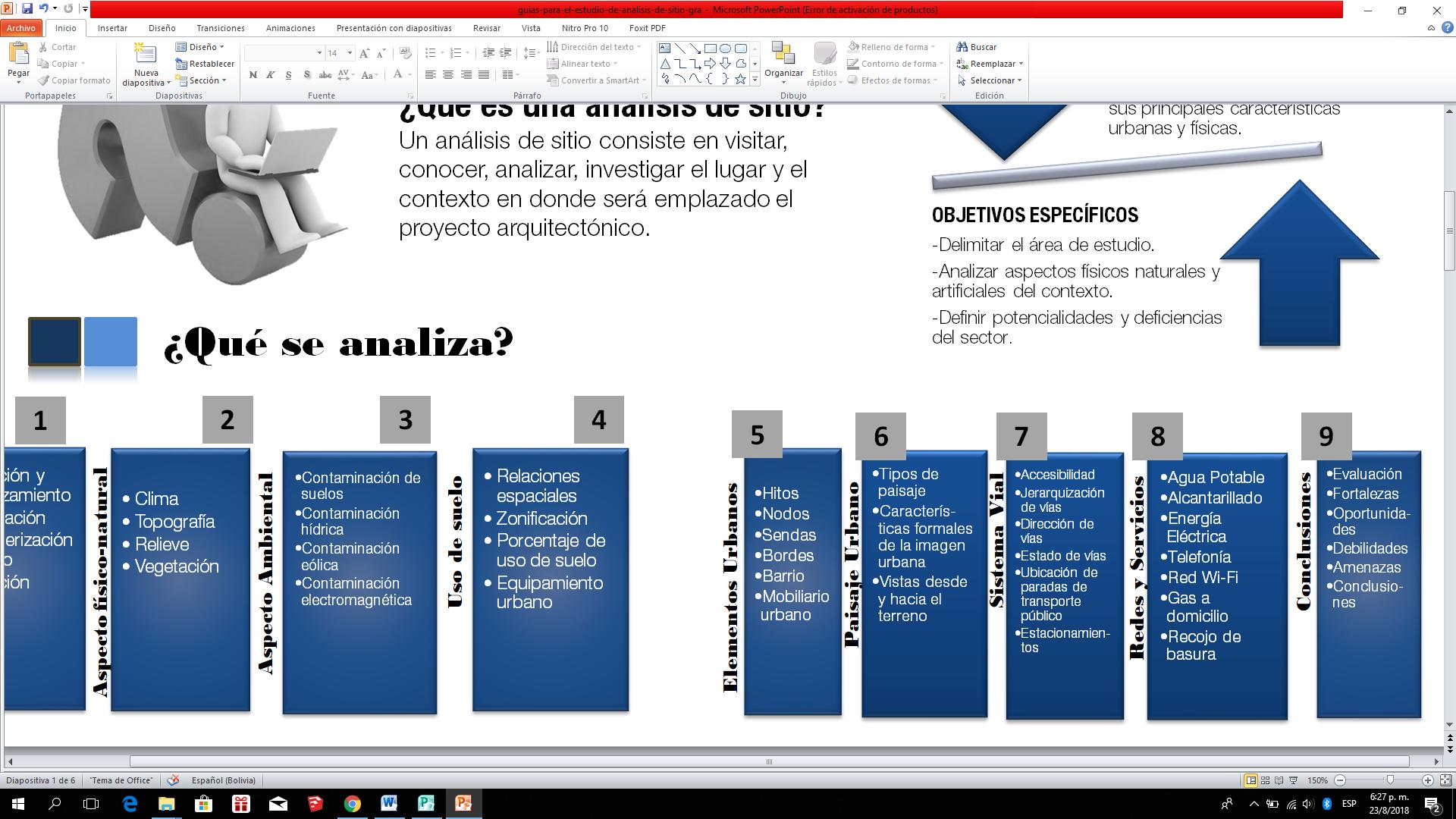Click the Save icon in quick access toolbar

(27, 9)
